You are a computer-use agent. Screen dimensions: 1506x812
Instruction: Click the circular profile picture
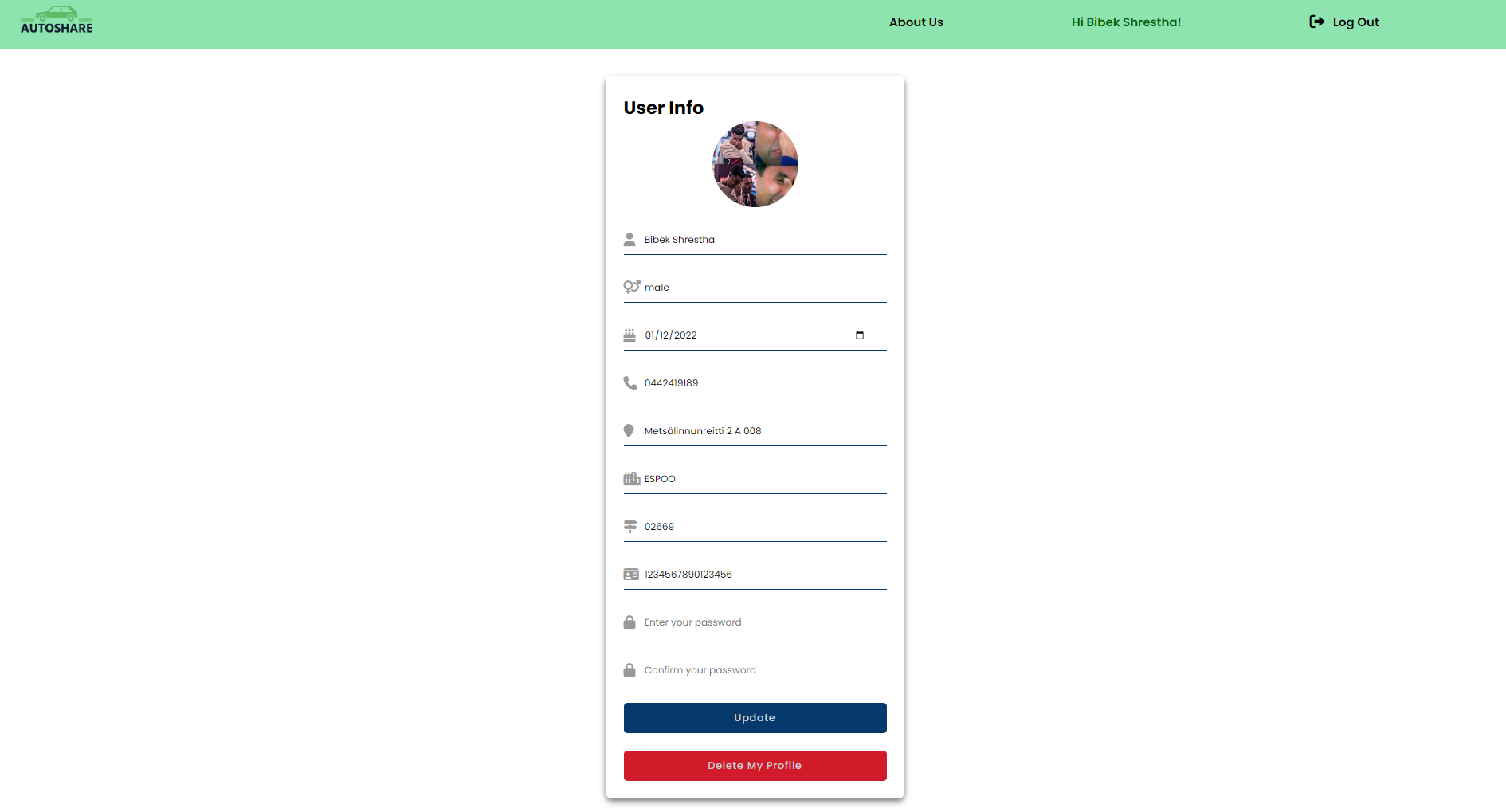755,164
